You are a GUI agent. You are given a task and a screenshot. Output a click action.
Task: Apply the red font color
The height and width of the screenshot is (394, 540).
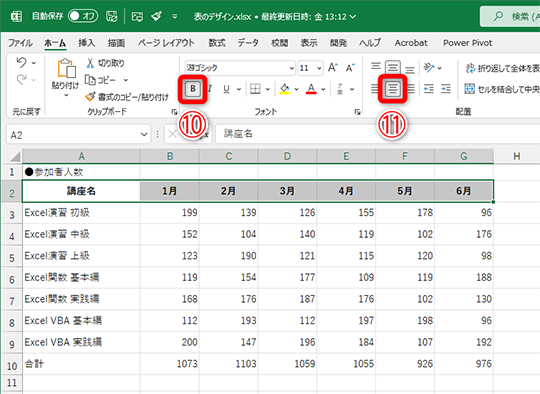[311, 89]
